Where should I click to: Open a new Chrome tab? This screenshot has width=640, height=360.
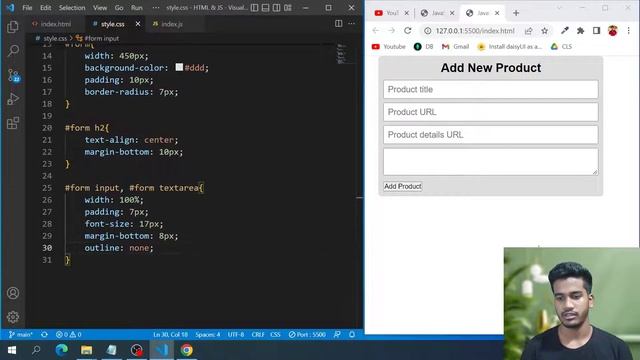tap(516, 13)
